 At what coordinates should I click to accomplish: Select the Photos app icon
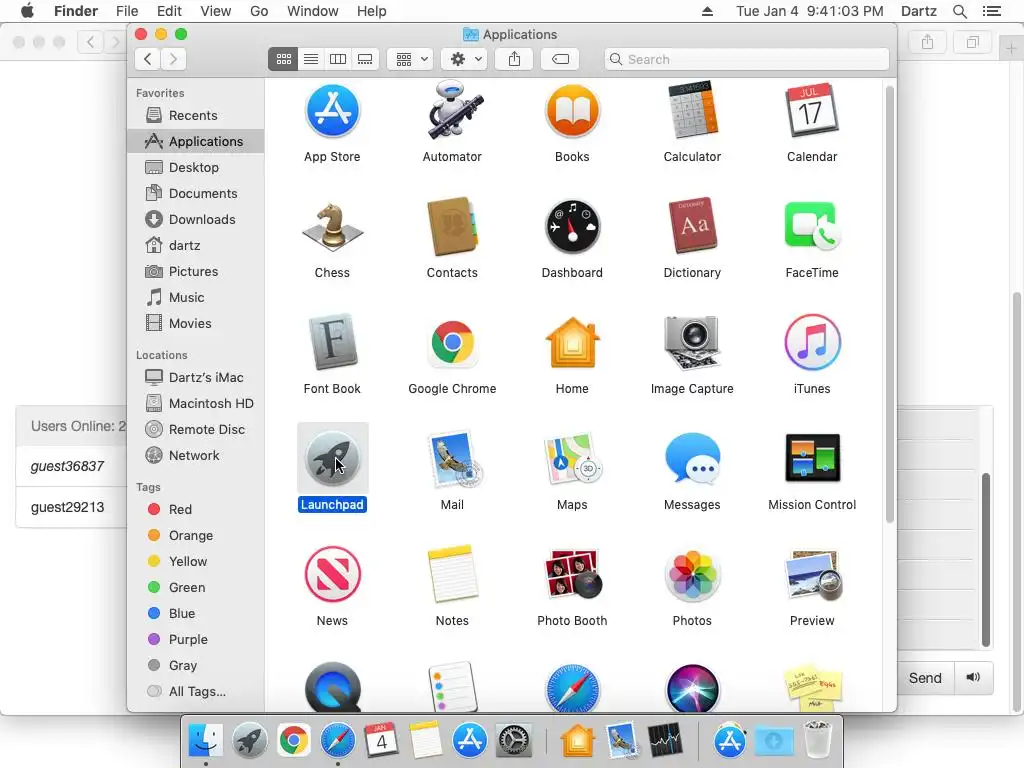pyautogui.click(x=692, y=575)
